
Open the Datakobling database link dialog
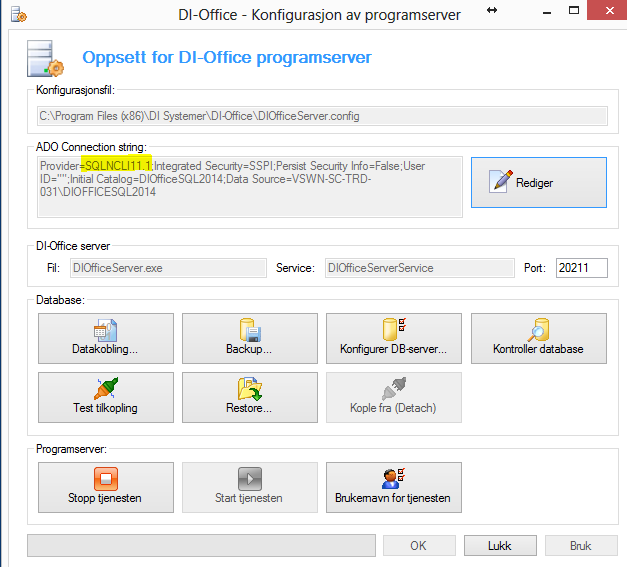[106, 338]
